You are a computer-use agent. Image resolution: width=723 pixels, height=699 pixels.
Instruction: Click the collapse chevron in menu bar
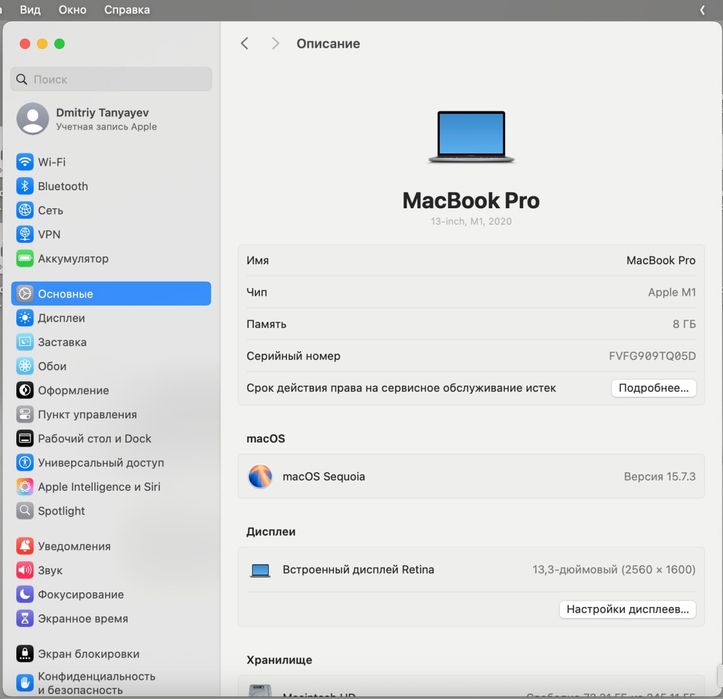point(702,10)
